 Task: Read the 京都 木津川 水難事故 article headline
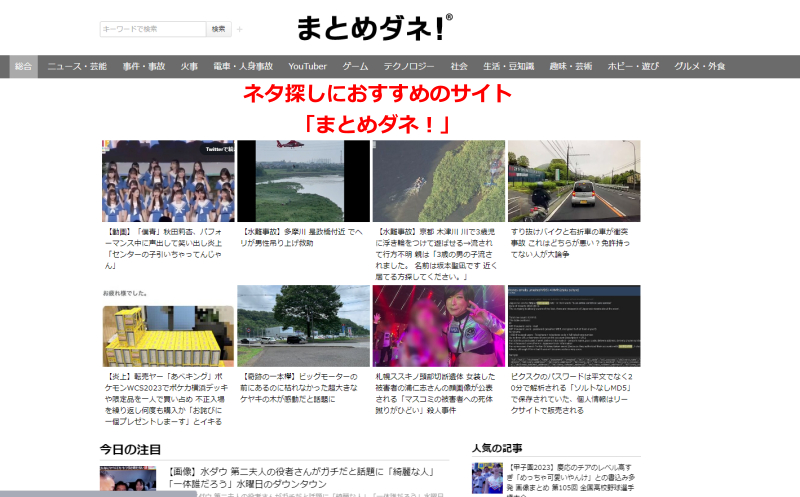436,254
